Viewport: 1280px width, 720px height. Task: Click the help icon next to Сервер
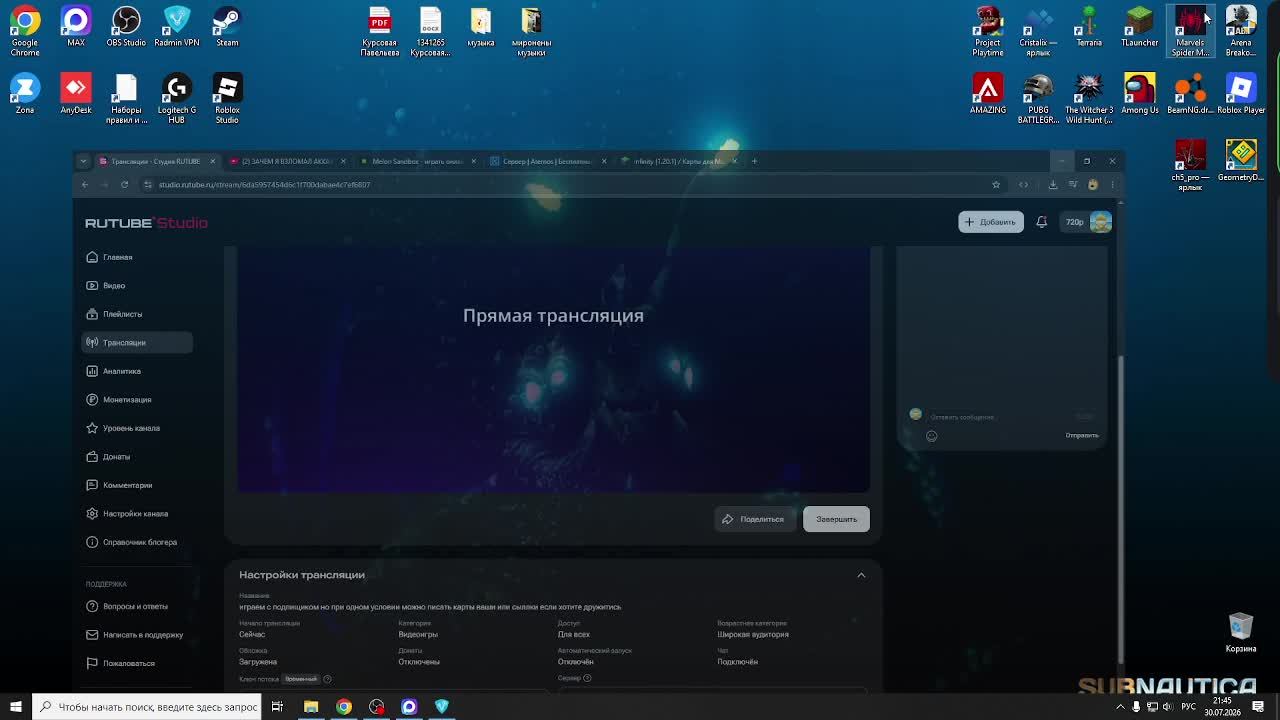point(587,678)
